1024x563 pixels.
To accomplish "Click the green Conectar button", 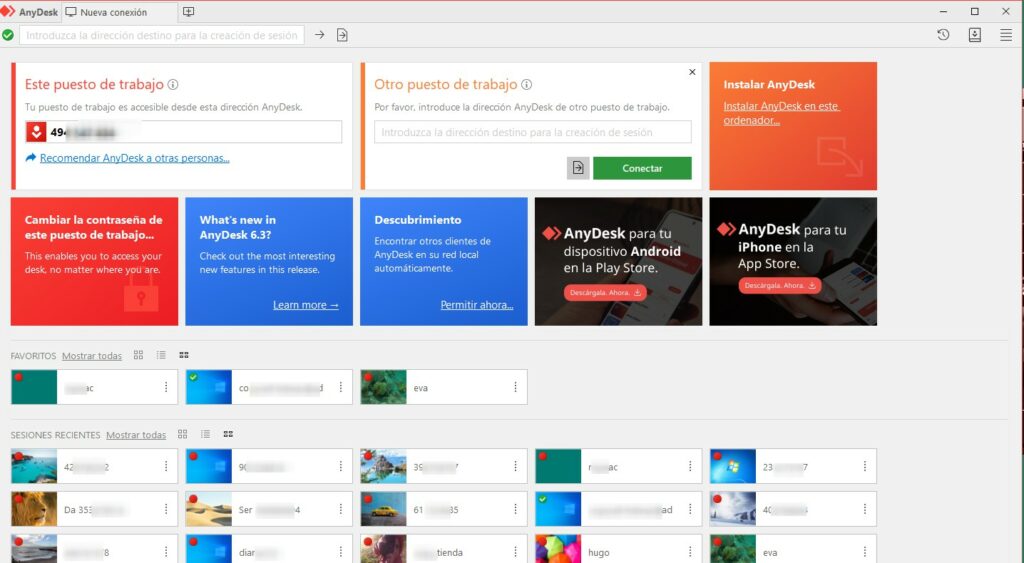I will tap(642, 168).
